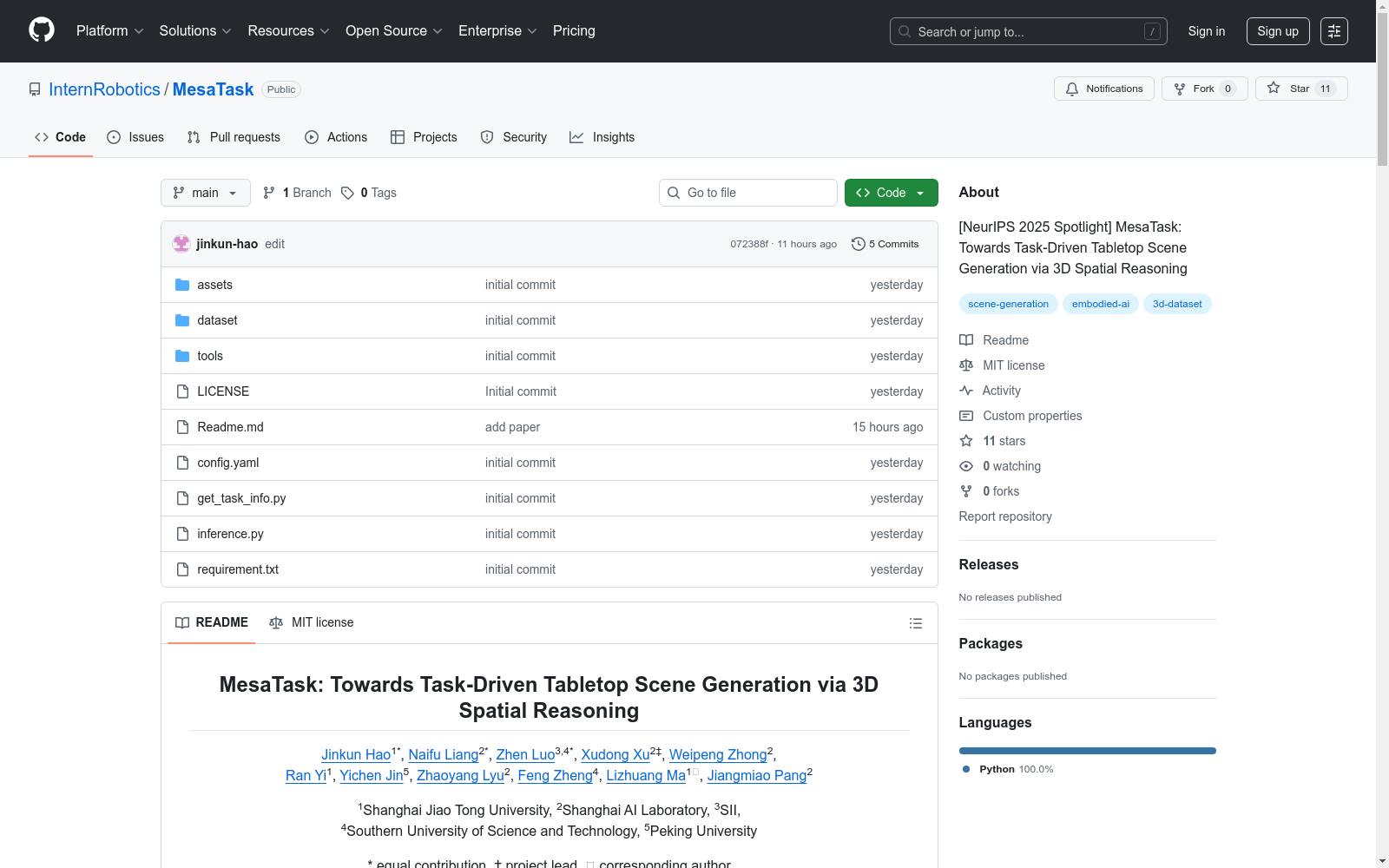Viewport: 1389px width, 868px height.
Task: Click the 3d-dataset topic tag
Action: (x=1177, y=304)
